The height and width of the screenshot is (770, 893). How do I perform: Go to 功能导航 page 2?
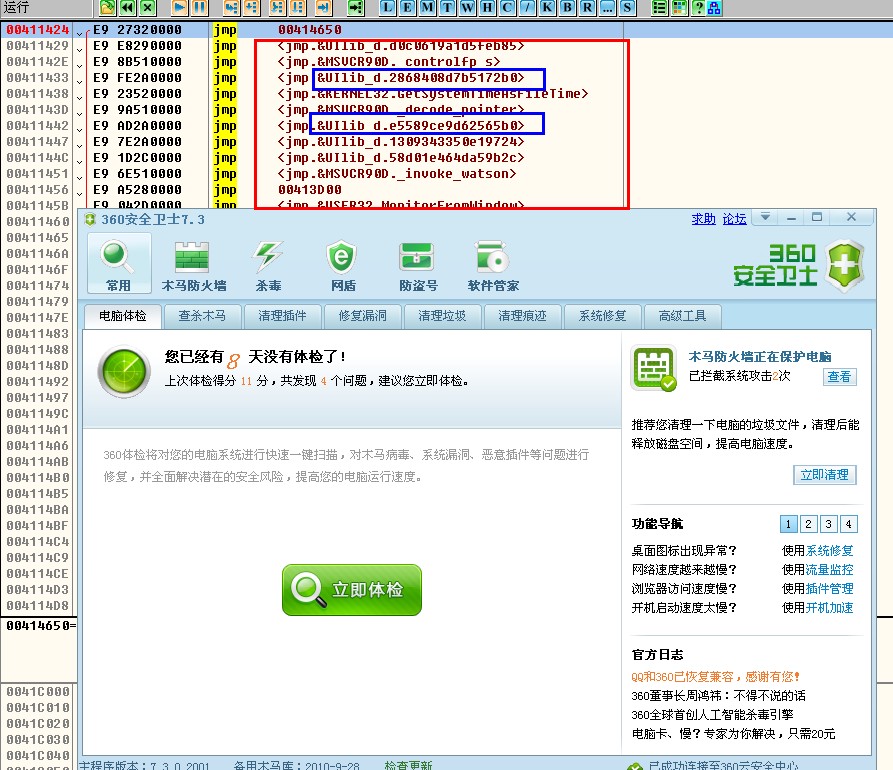click(808, 524)
